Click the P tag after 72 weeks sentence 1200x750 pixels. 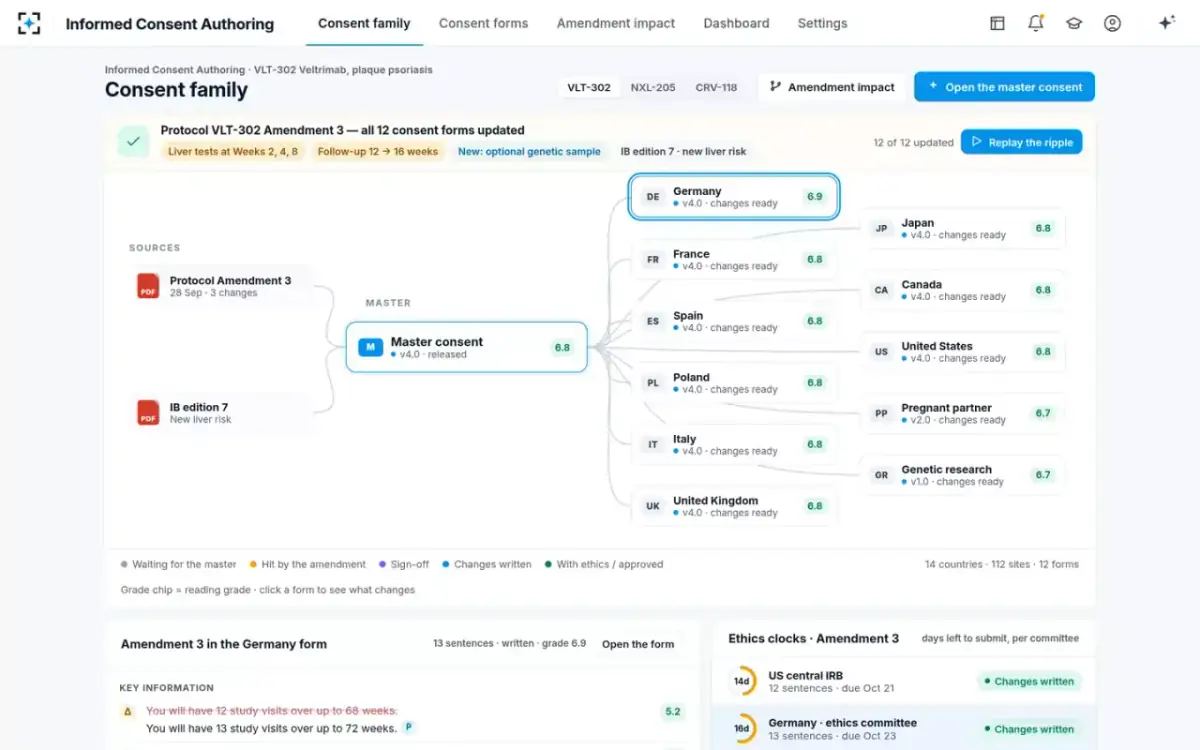click(x=409, y=727)
